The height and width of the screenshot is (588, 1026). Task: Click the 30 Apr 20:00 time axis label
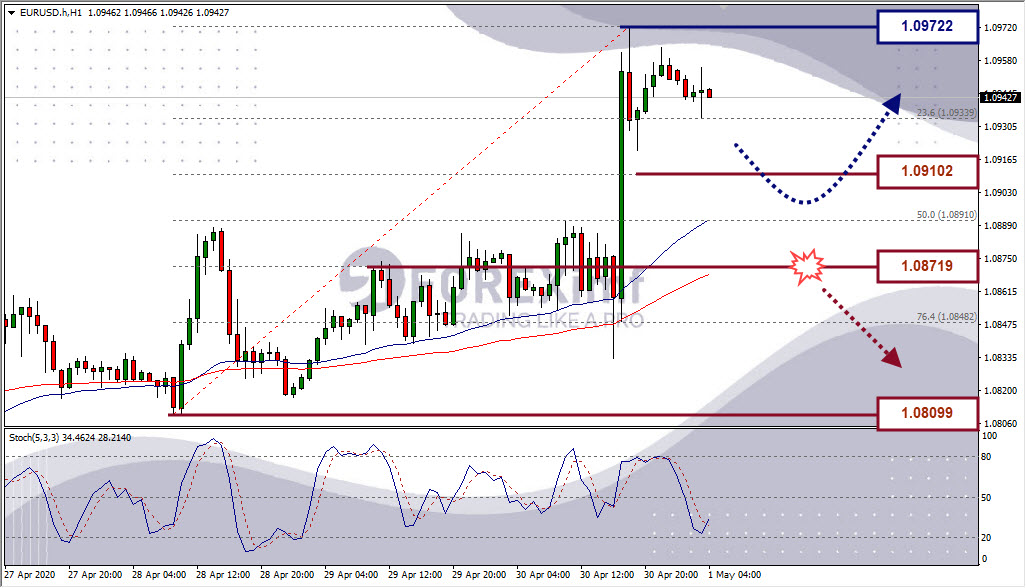tap(671, 575)
